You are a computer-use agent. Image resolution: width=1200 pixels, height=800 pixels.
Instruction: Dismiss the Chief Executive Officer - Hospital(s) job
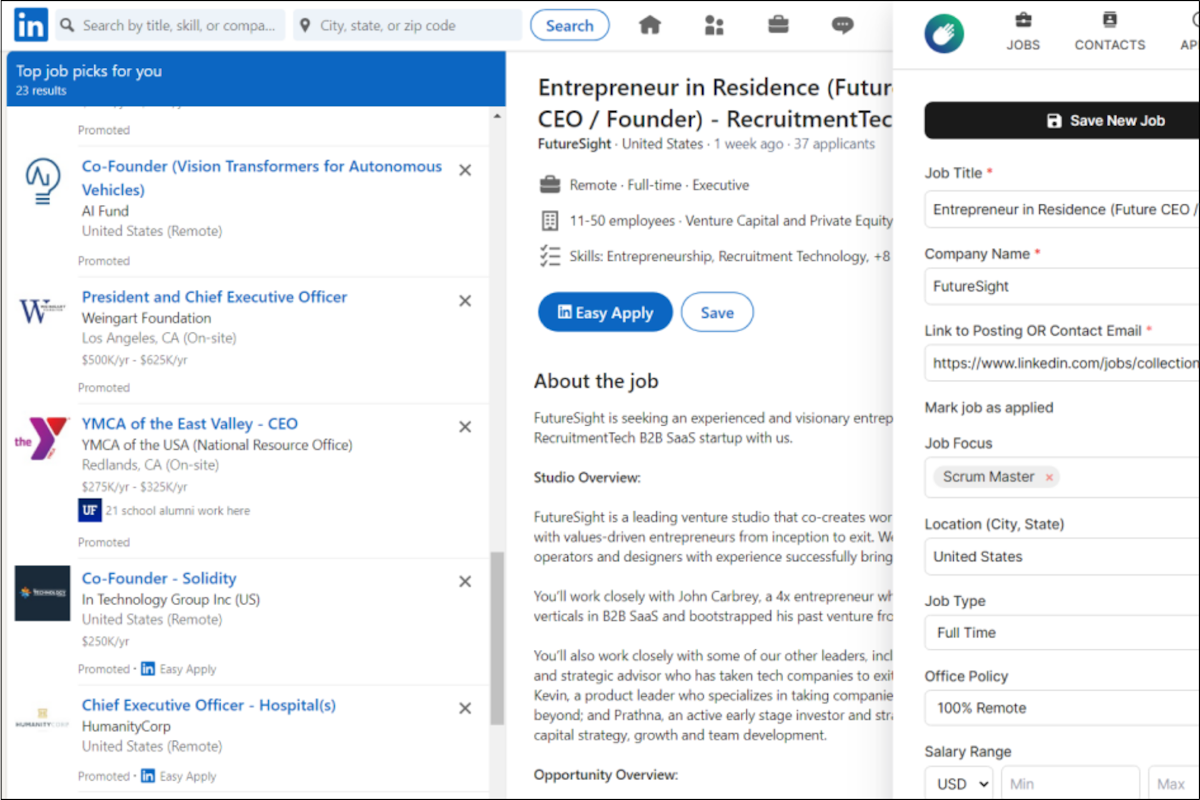pyautogui.click(x=465, y=708)
